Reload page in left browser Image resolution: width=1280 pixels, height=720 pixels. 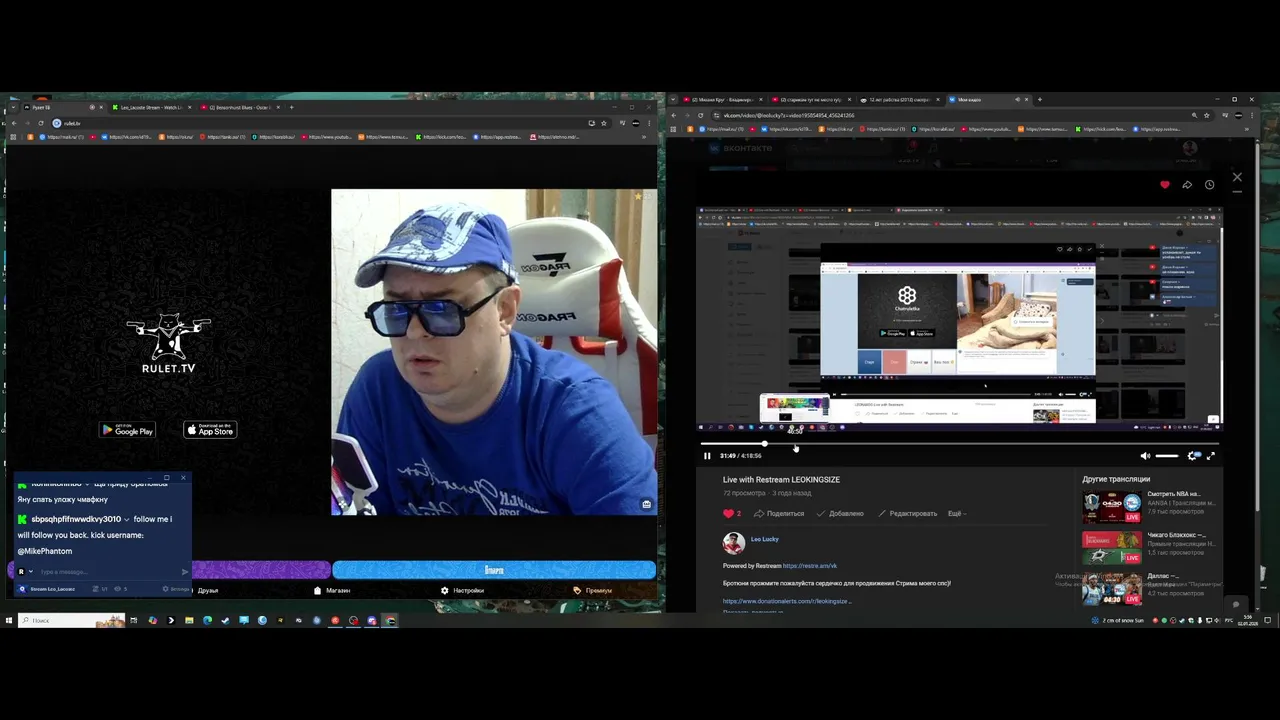pos(41,123)
